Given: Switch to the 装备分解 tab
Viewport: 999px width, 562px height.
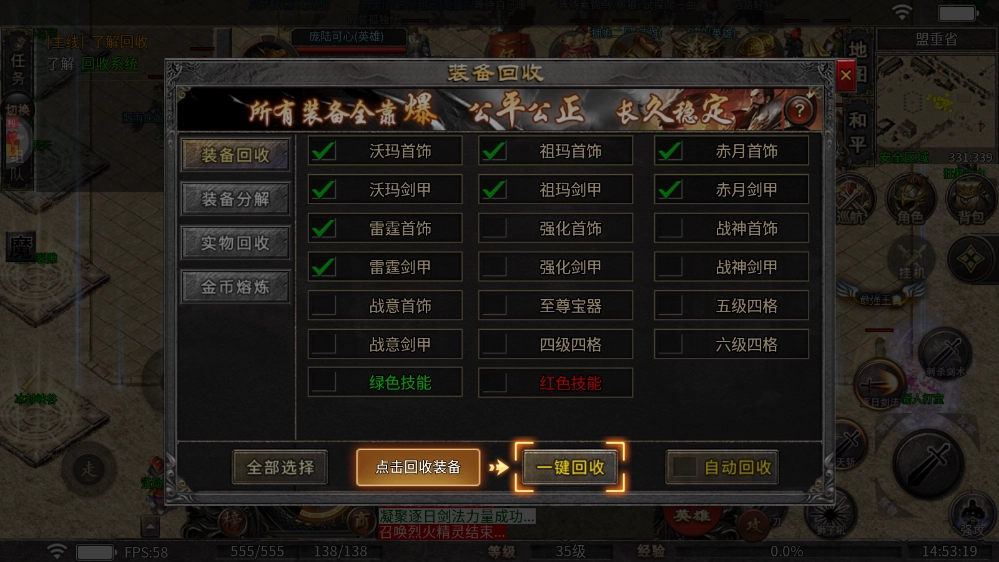Looking at the screenshot, I should [x=236, y=199].
